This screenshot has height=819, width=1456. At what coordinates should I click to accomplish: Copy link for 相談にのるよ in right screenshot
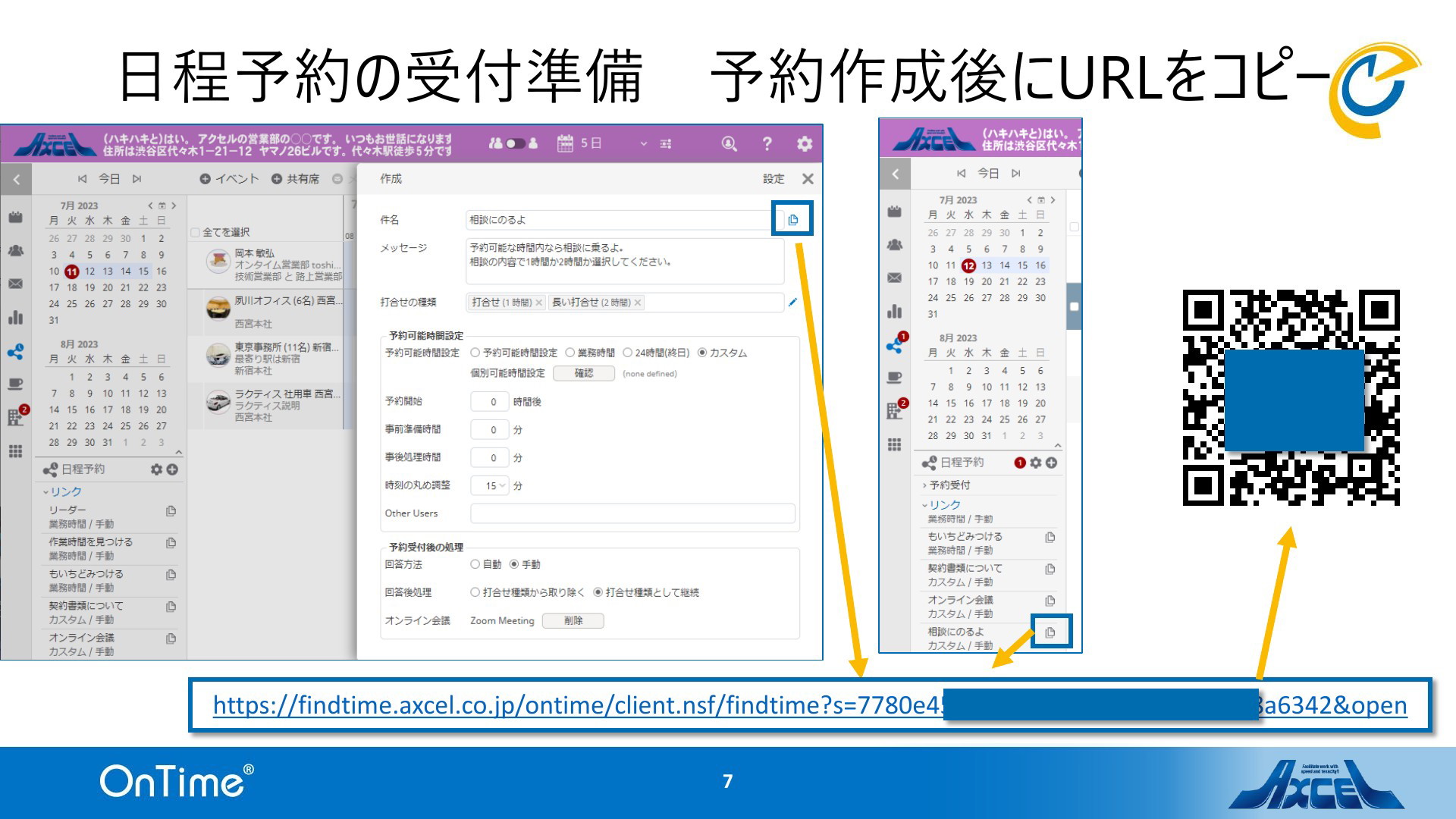click(1050, 632)
